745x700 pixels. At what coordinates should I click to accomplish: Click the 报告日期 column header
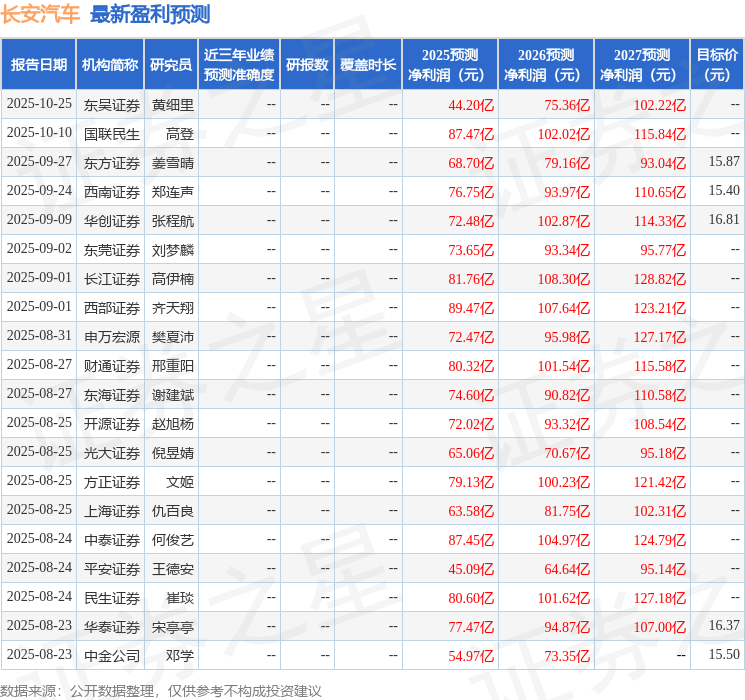tap(38, 65)
